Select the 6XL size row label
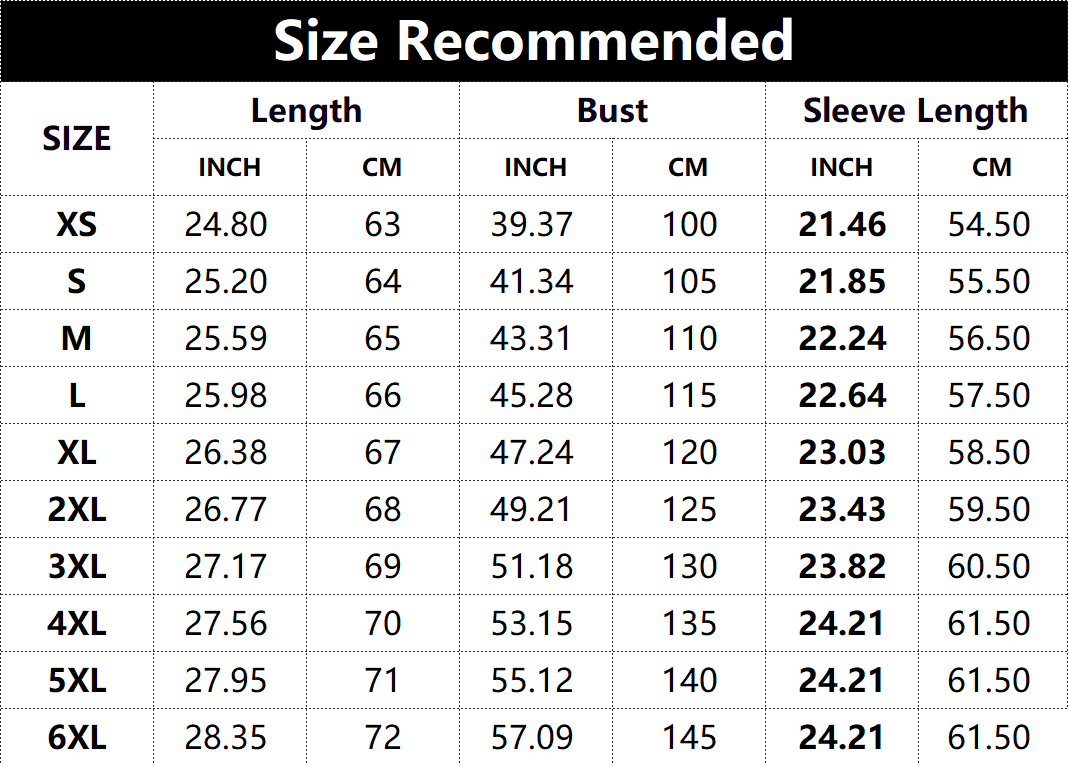 pyautogui.click(x=76, y=737)
